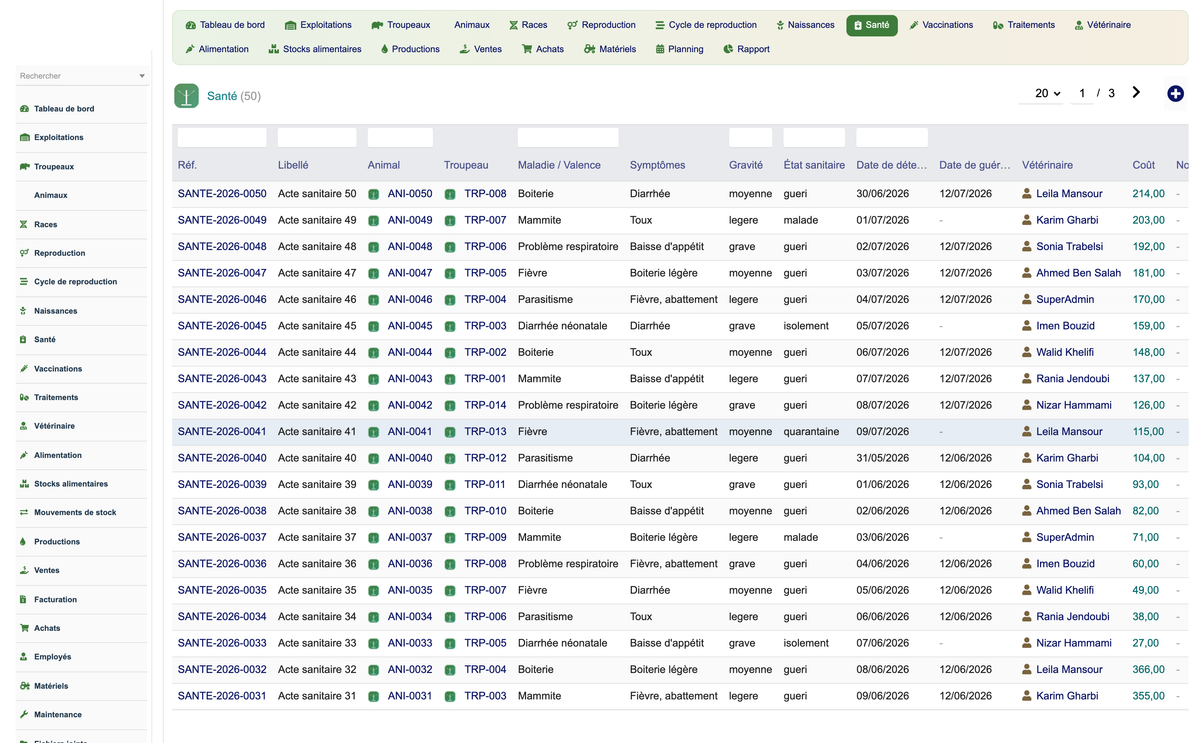
Task: Click the Troupeaux sidebar icon
Action: [x=24, y=167]
